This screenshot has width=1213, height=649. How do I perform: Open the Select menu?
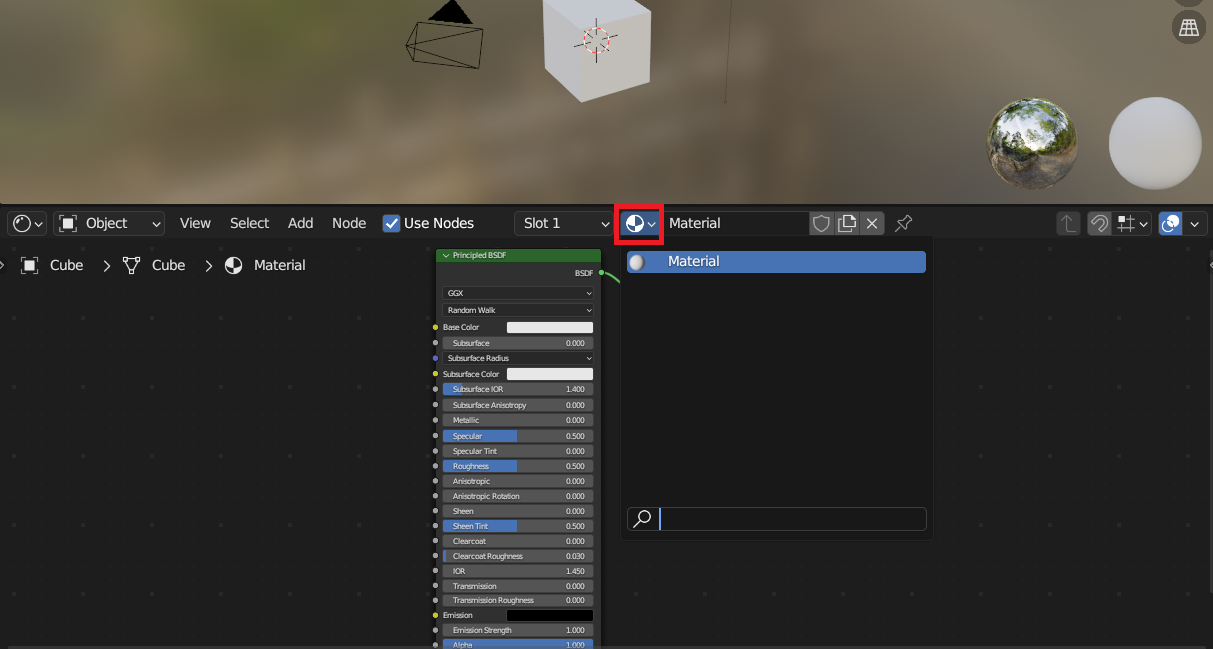(x=249, y=223)
